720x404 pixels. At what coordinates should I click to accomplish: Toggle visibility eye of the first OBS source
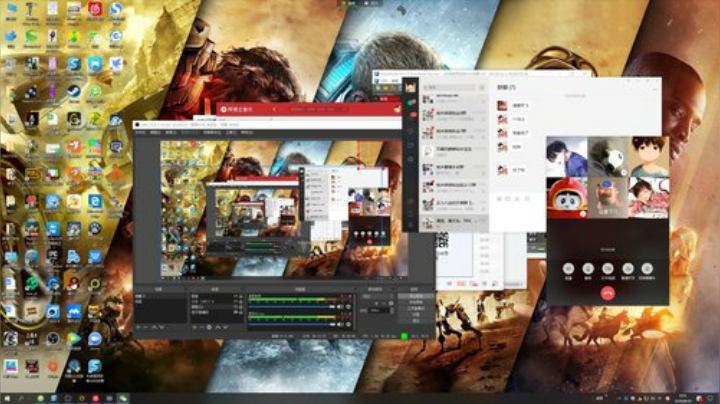(x=235, y=297)
